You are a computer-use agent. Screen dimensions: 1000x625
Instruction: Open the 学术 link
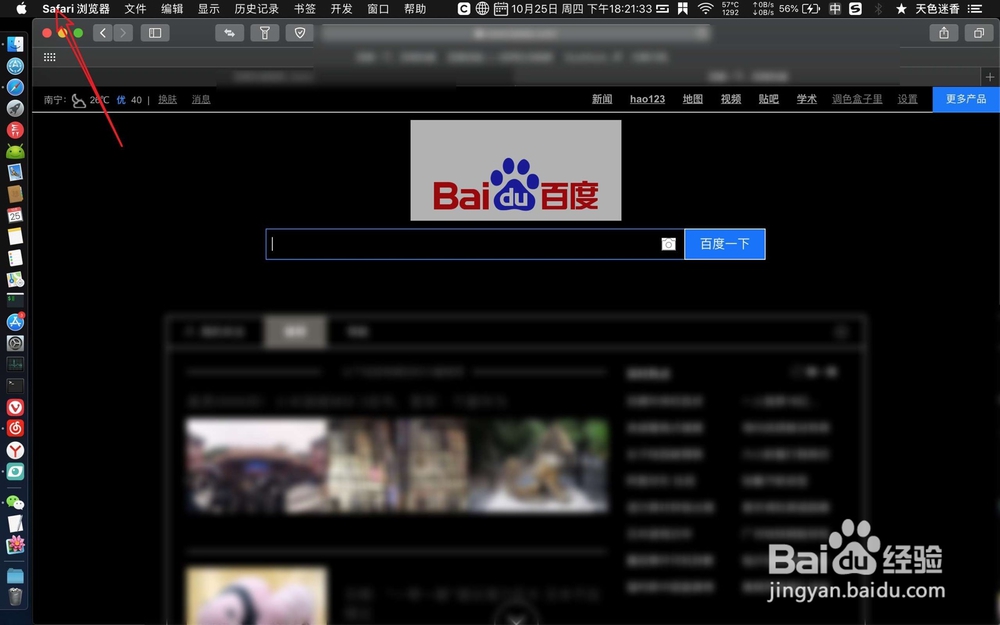(x=807, y=99)
